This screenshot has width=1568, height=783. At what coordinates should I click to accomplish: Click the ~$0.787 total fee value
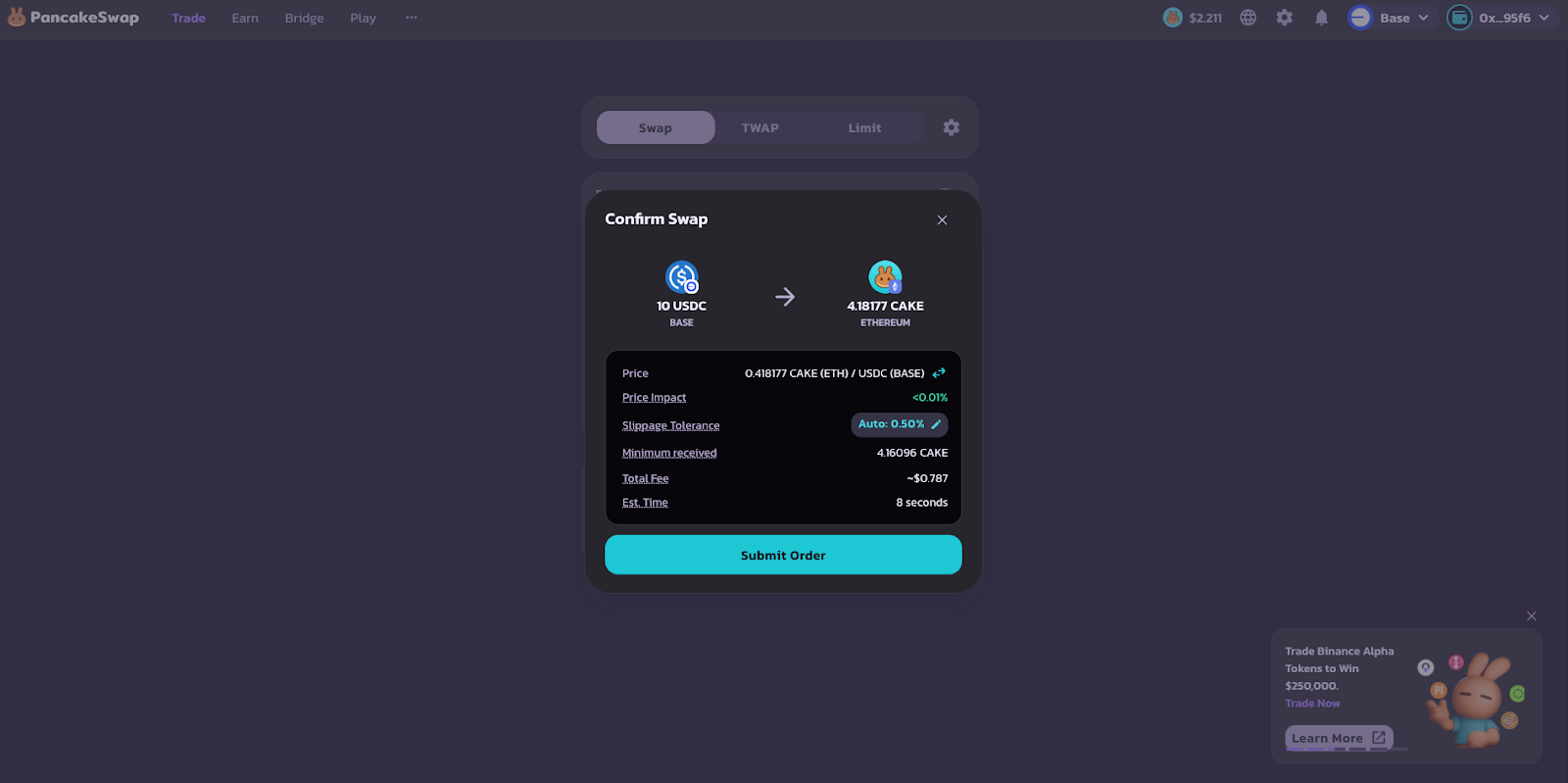[927, 478]
